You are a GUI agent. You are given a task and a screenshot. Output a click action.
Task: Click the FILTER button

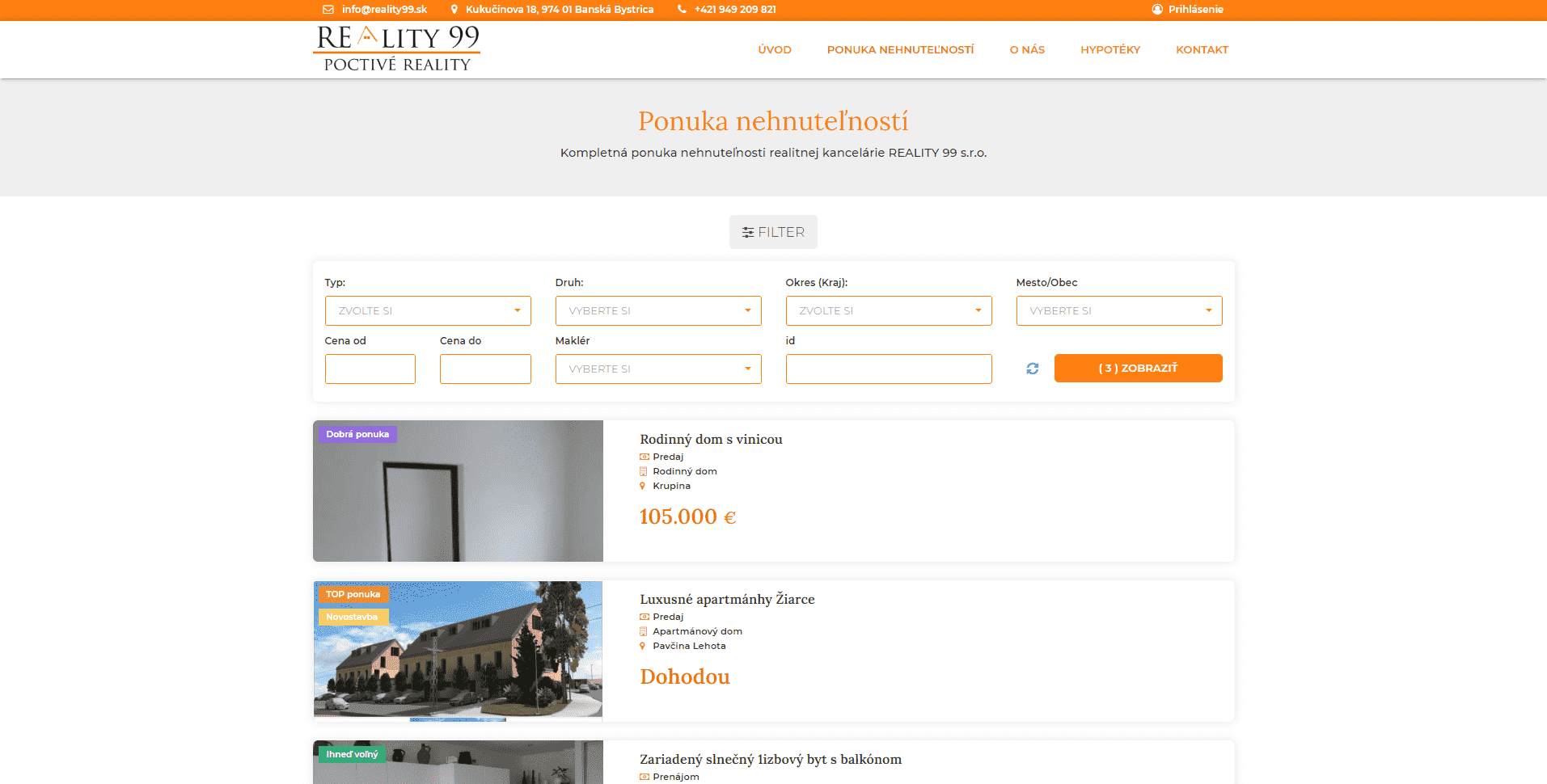click(x=773, y=232)
